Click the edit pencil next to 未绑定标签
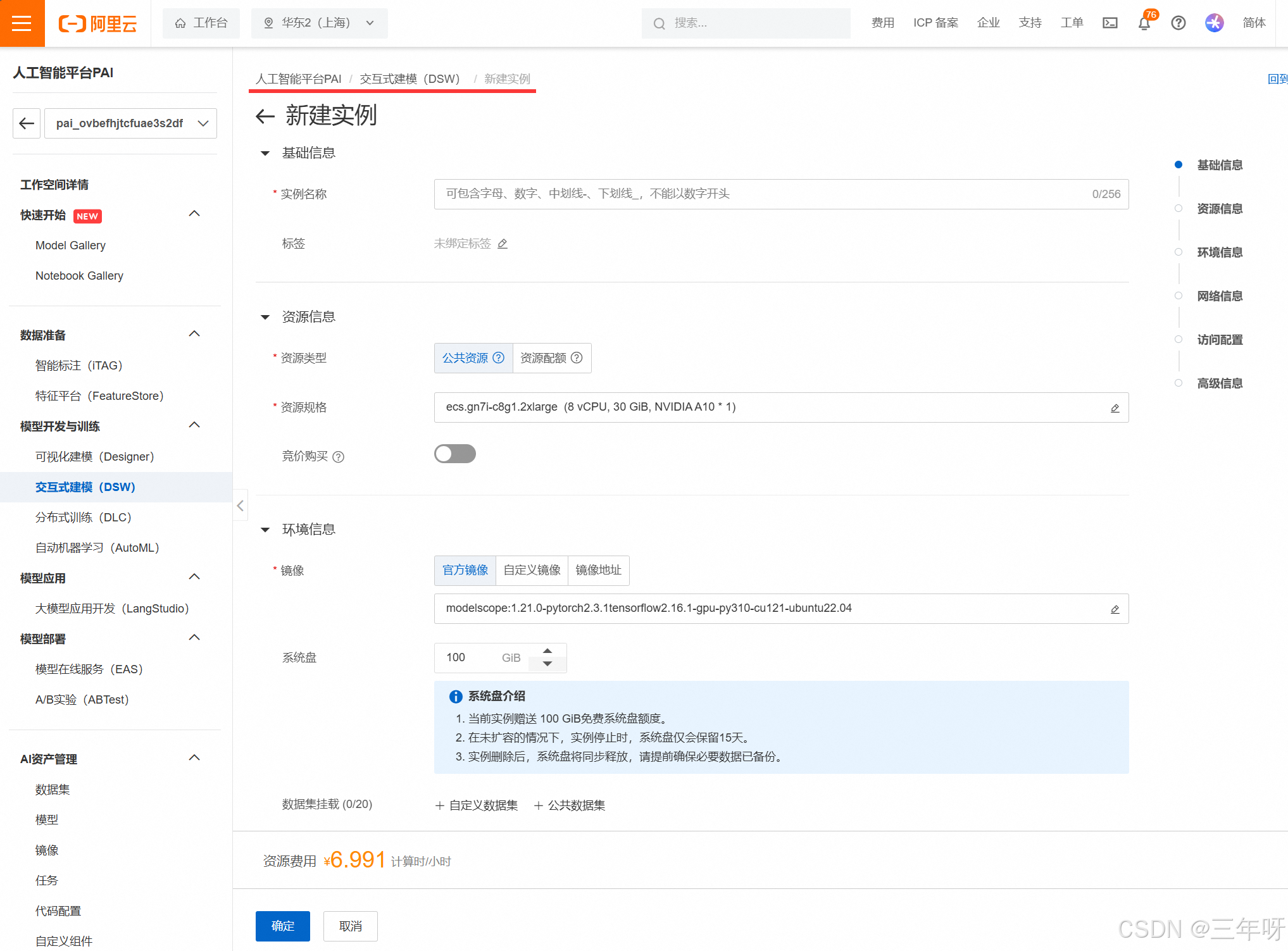This screenshot has width=1288, height=951. click(503, 244)
